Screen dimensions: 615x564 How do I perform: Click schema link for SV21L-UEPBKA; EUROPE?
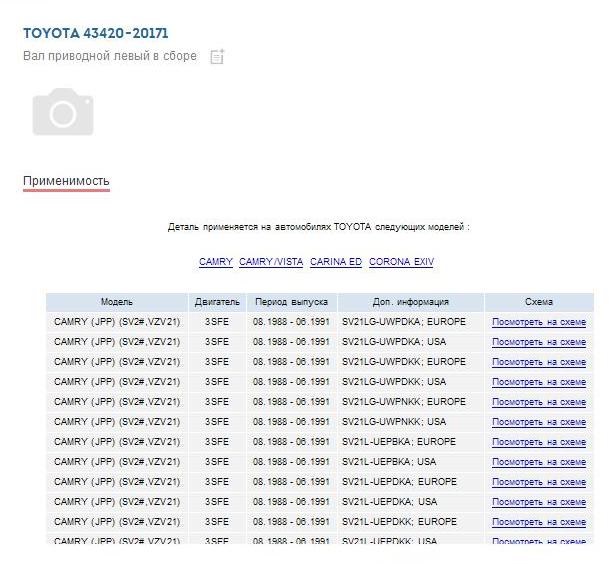coord(538,442)
